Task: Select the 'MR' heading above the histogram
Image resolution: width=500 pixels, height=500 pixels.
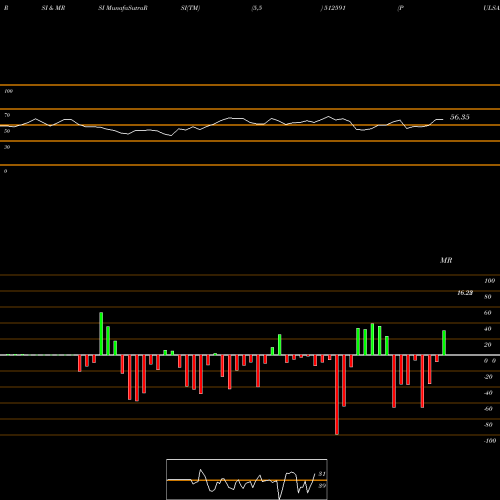Action: [446, 260]
